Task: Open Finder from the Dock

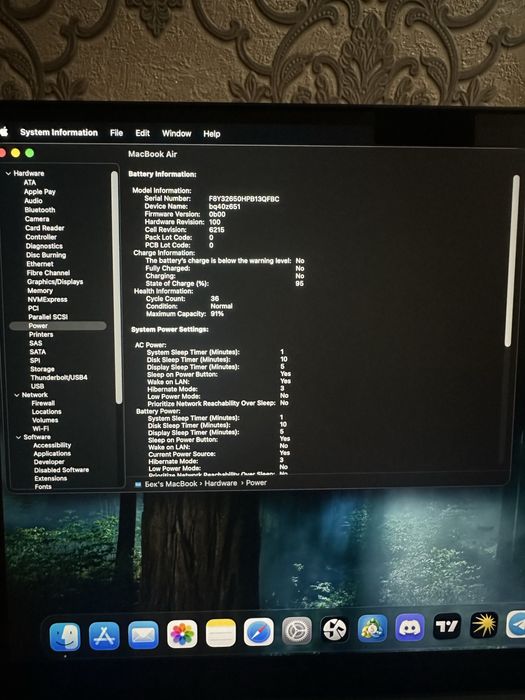Action: (65, 637)
